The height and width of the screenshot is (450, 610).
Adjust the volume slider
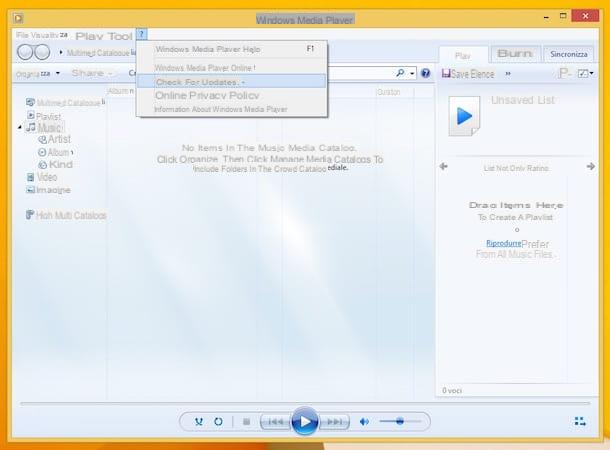[400, 421]
